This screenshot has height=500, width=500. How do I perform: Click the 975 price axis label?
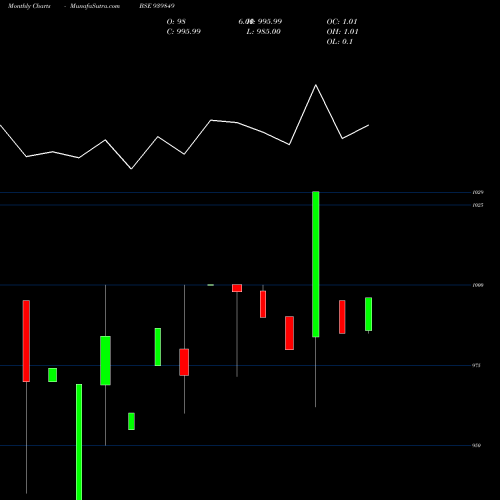pos(476,365)
